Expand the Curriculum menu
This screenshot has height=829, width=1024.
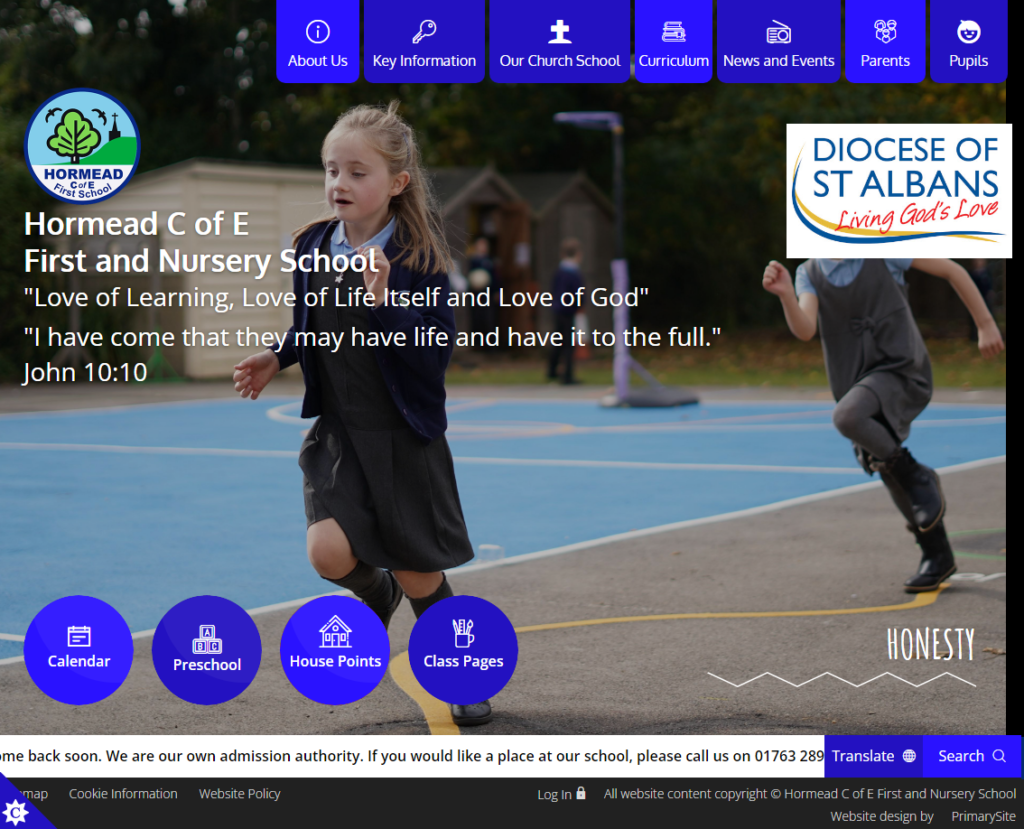click(674, 42)
